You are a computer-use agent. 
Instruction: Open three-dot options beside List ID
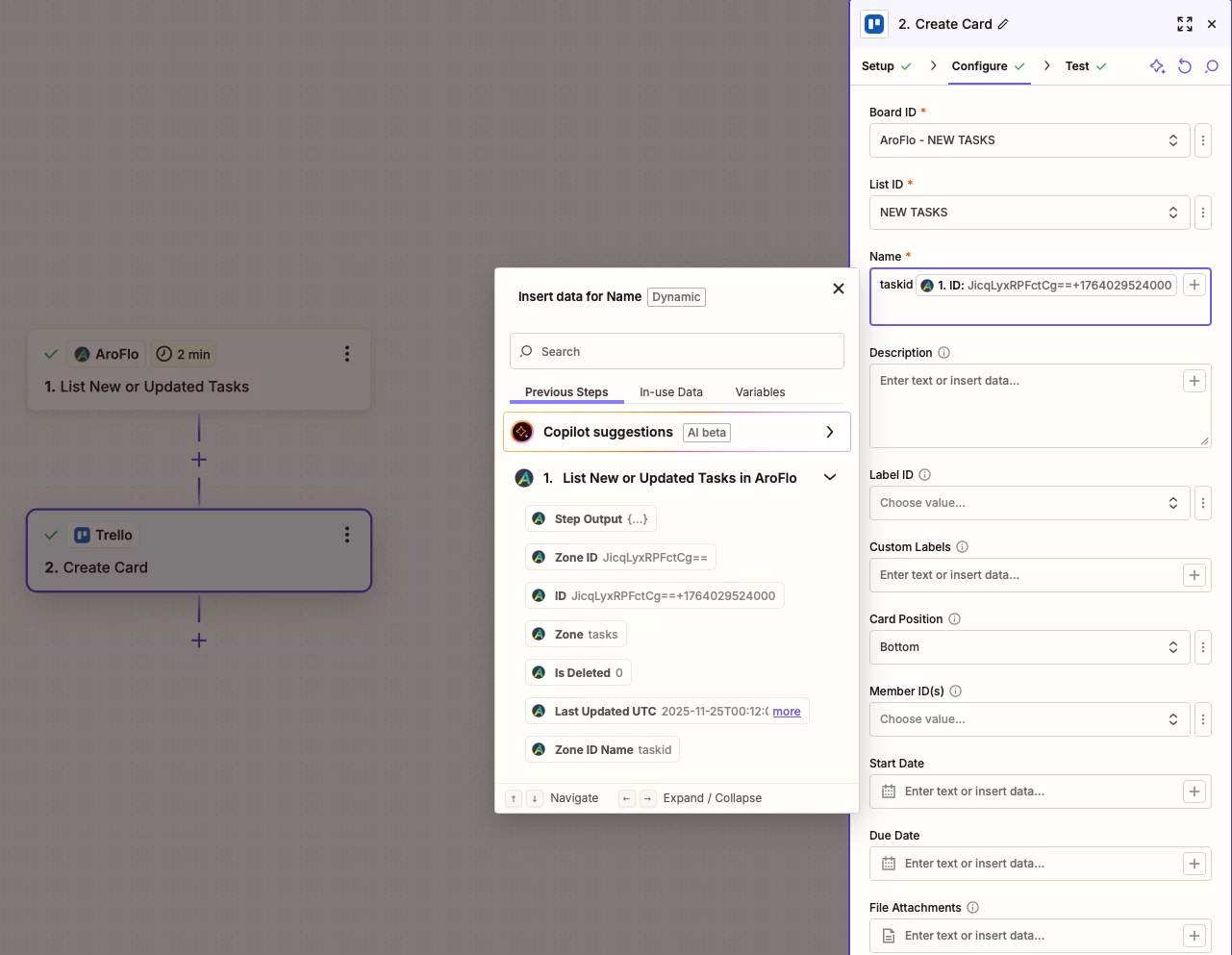tap(1203, 213)
